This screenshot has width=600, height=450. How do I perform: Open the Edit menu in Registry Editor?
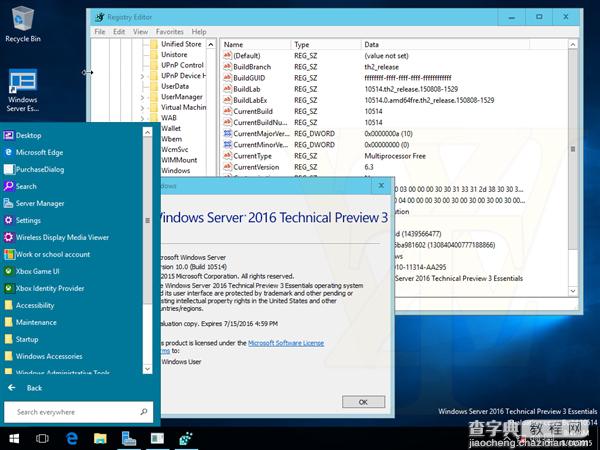(119, 32)
